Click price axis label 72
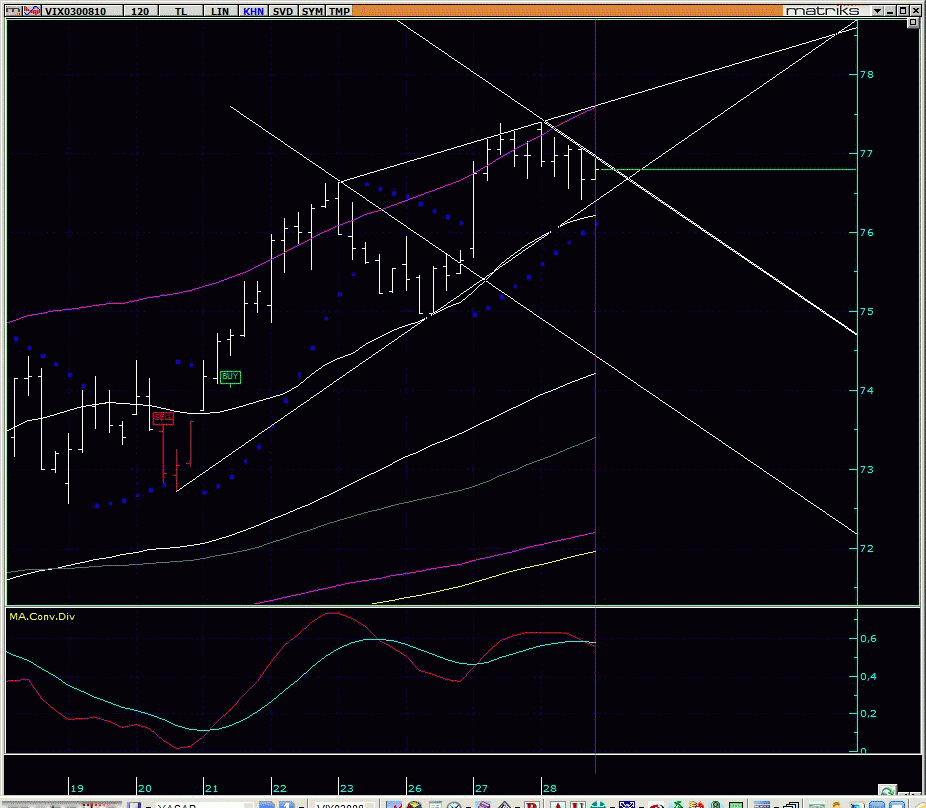Viewport: 926px width, 808px height. [x=866, y=549]
